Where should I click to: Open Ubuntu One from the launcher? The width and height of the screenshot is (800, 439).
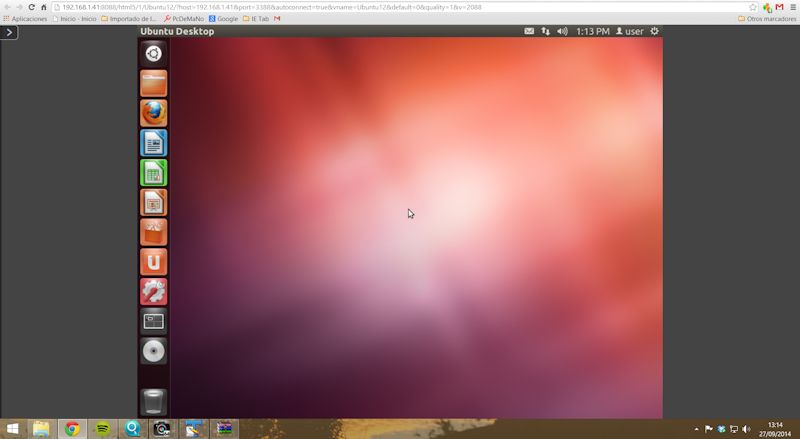point(154,262)
